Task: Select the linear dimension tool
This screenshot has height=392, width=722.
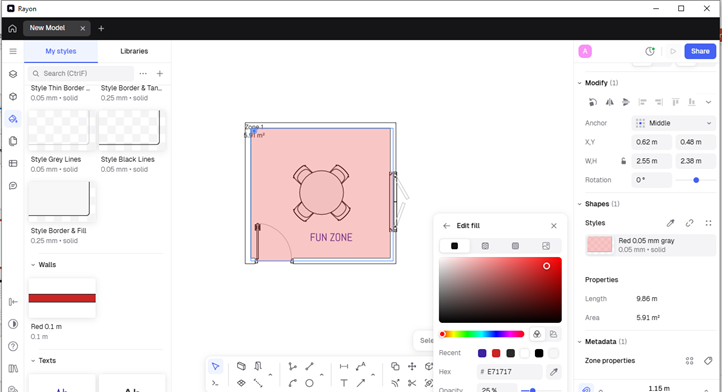Action: [x=344, y=366]
